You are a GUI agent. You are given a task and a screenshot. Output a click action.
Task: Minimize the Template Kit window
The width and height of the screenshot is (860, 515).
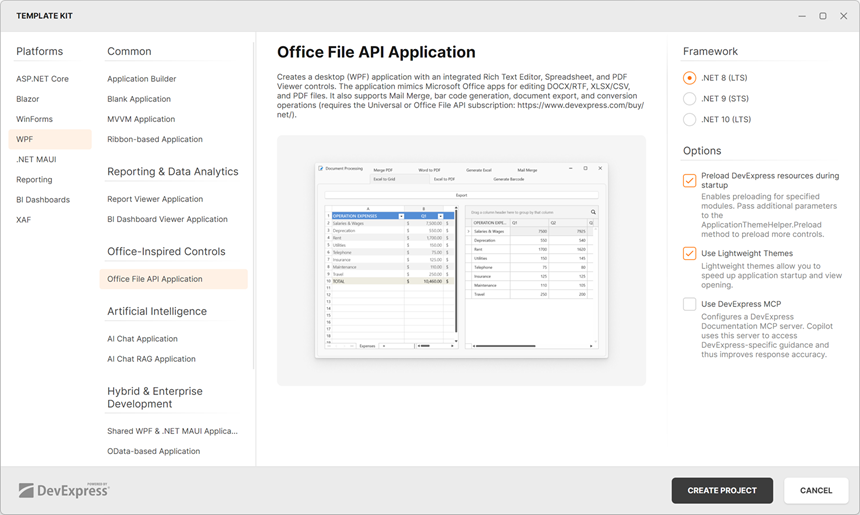click(802, 16)
